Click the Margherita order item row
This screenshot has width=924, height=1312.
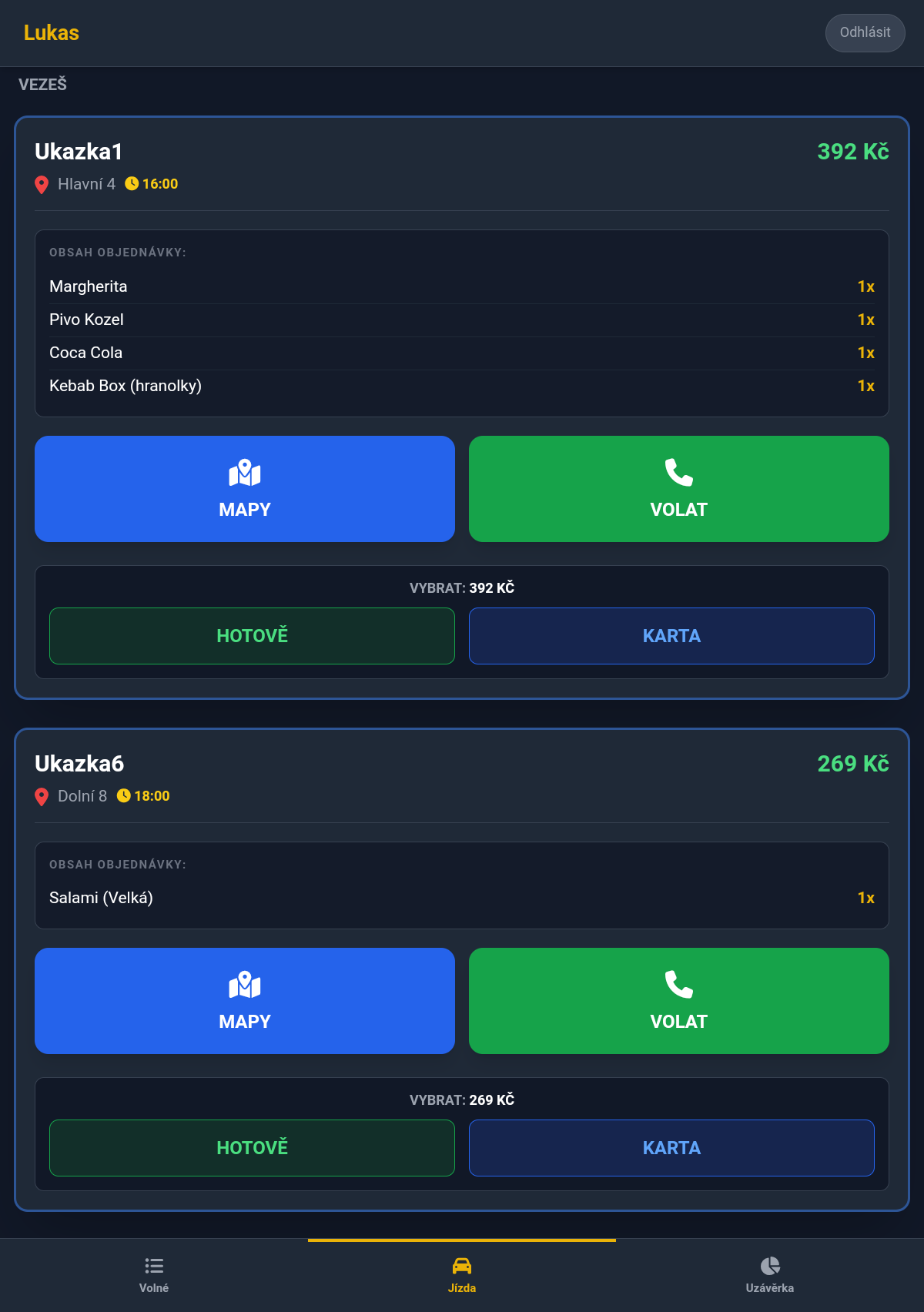tap(462, 286)
